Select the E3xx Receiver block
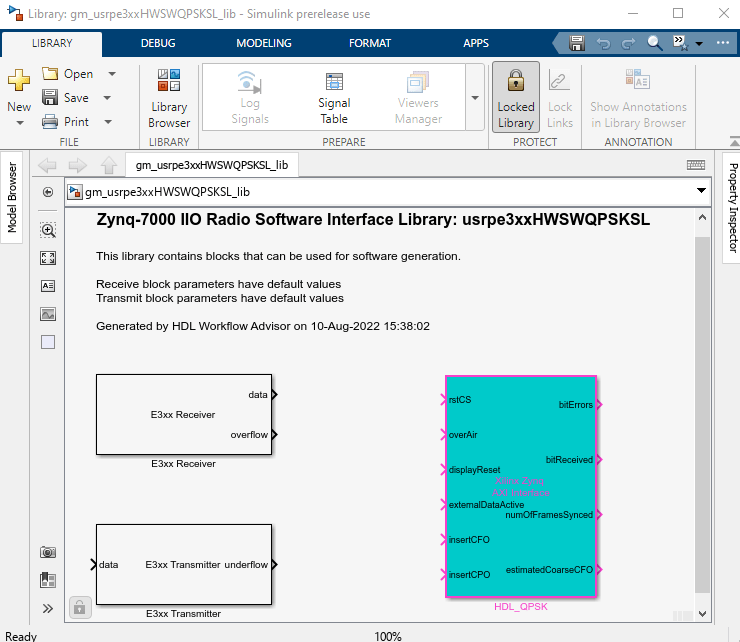Viewport: 740px width, 642px height. 184,414
